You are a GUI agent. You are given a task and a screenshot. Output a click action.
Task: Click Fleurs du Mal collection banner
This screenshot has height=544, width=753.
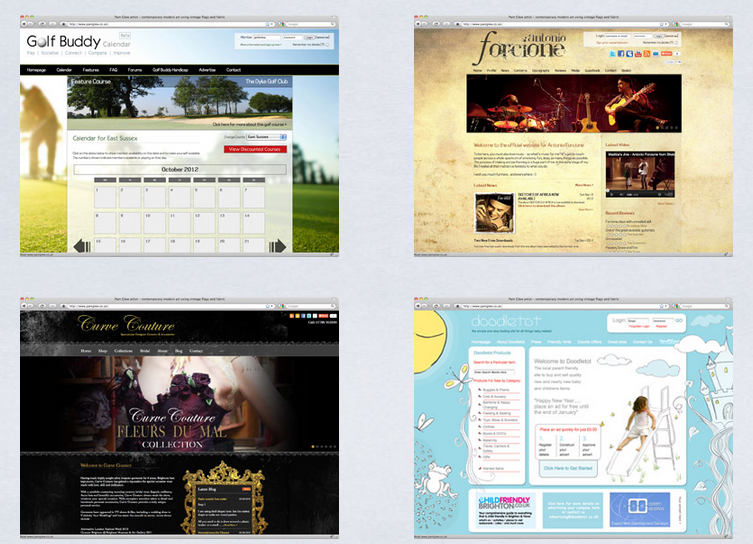[179, 403]
